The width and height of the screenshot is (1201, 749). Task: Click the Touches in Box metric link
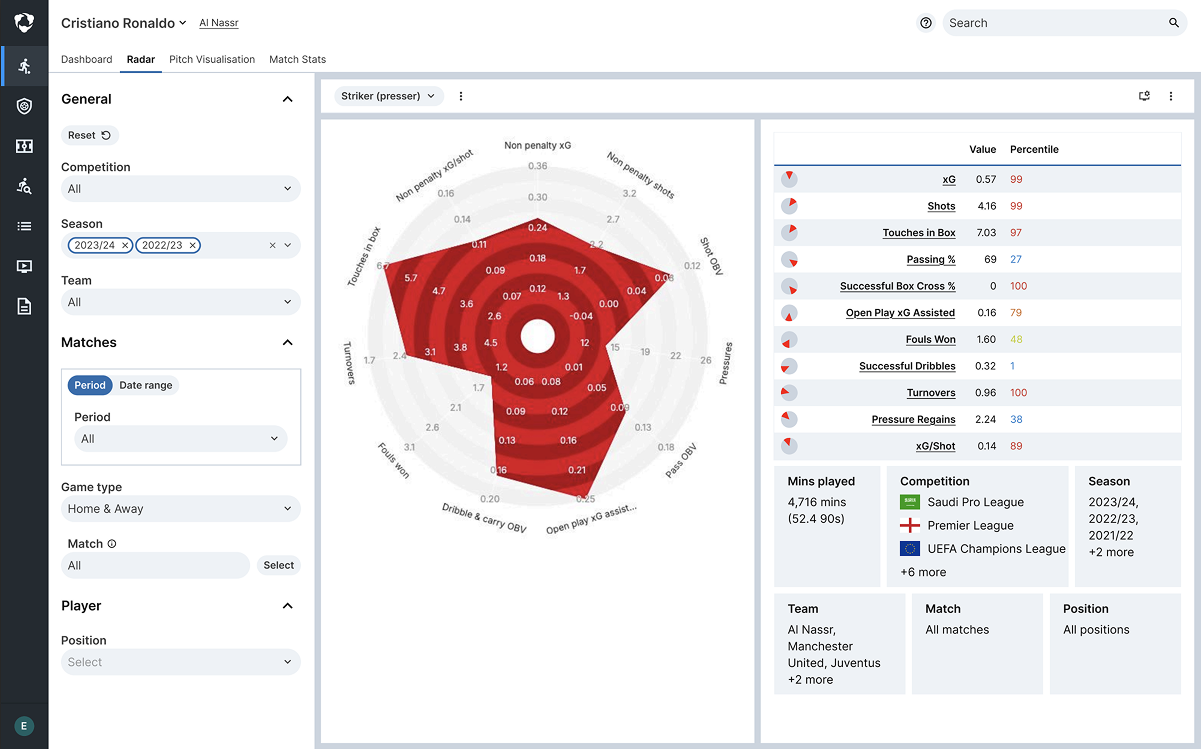[919, 233]
